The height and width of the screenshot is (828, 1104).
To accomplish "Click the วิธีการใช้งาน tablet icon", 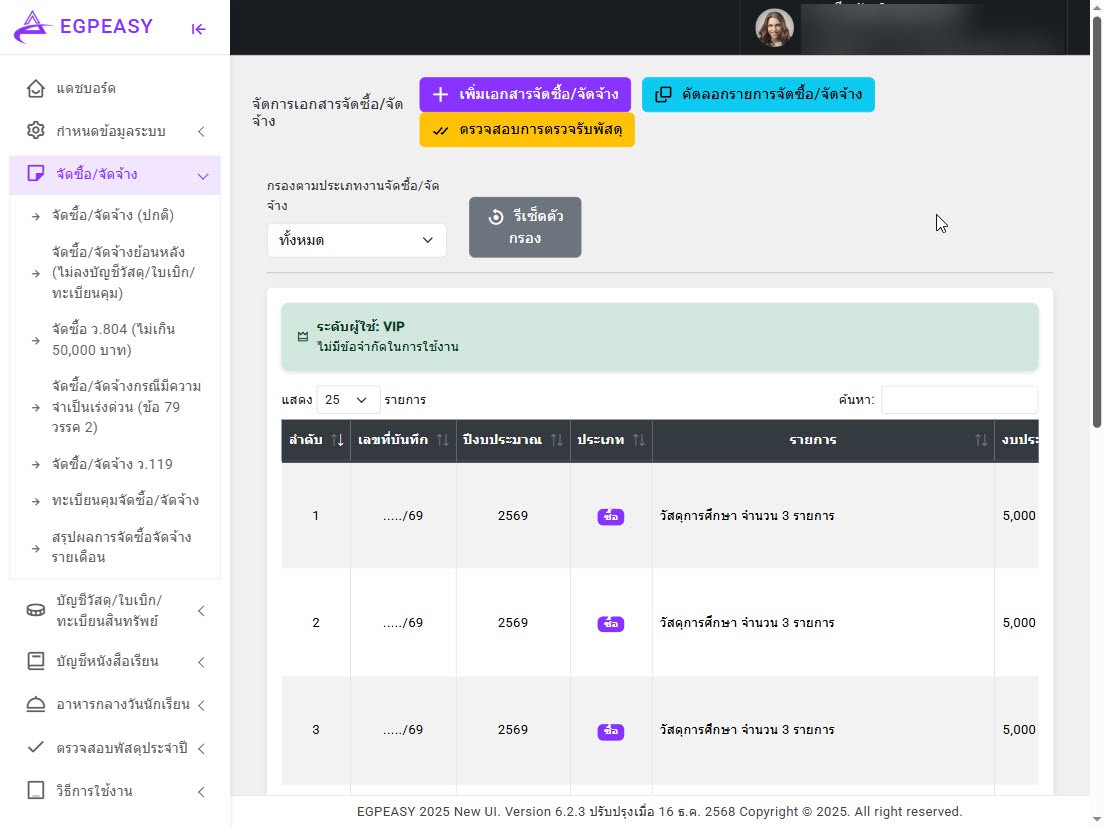I will point(36,791).
